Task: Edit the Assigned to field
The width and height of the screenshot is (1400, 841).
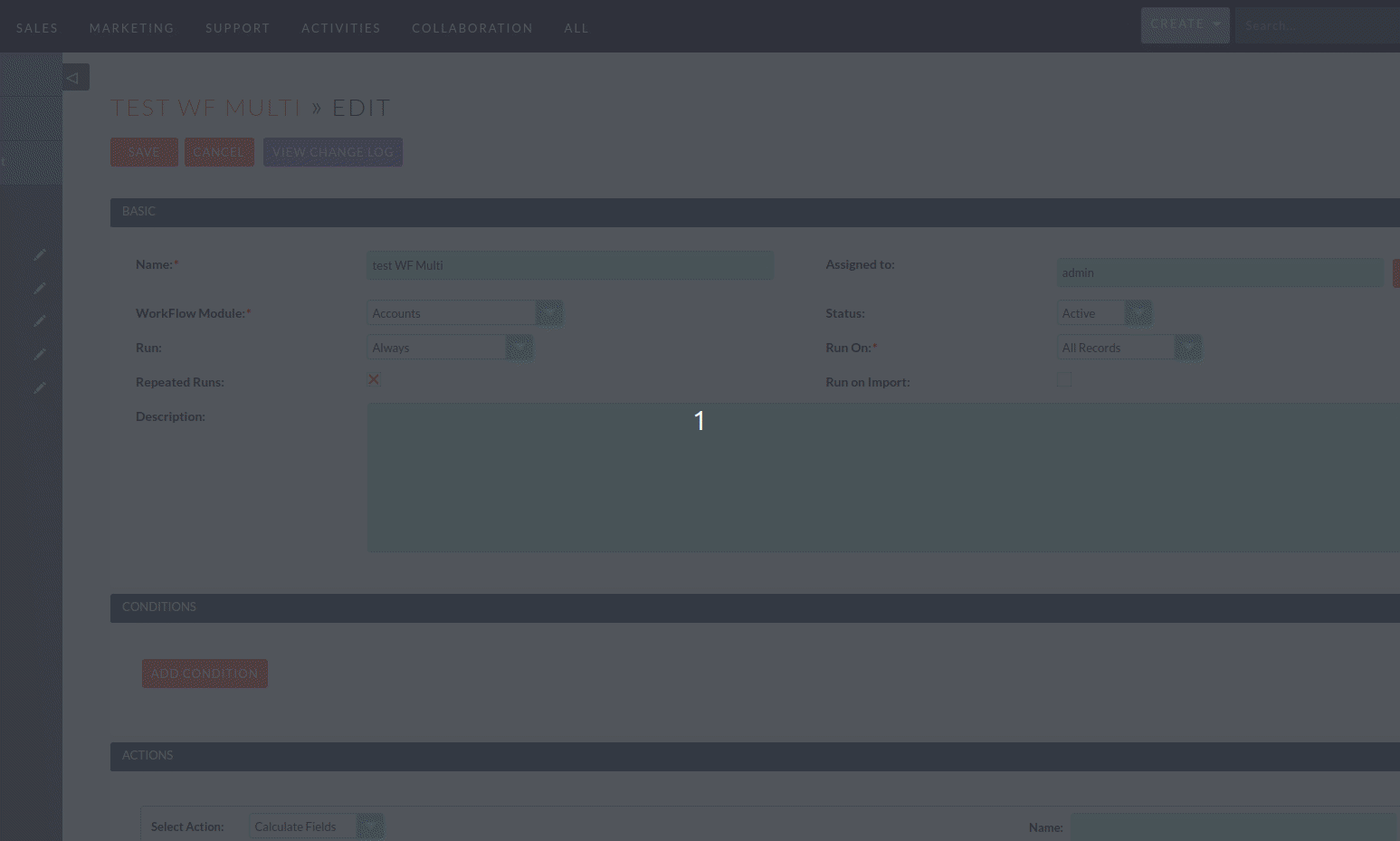Action: tap(1220, 272)
